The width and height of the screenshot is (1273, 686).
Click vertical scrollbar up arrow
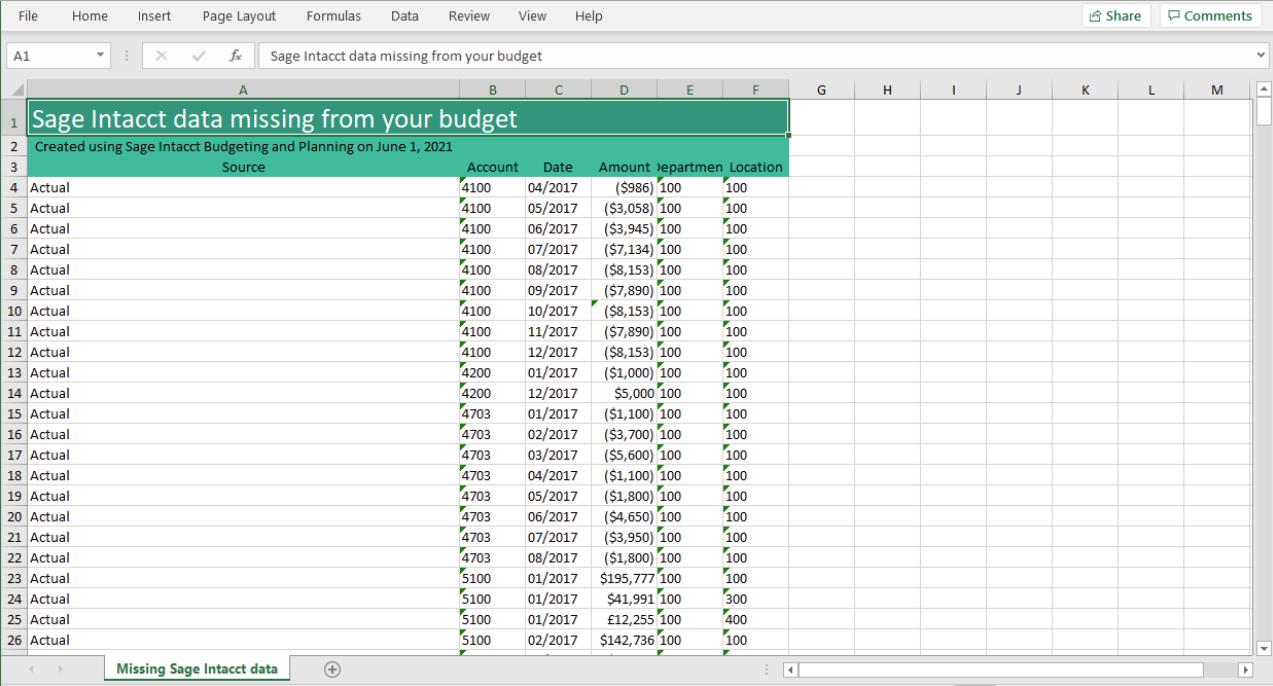coord(1263,89)
